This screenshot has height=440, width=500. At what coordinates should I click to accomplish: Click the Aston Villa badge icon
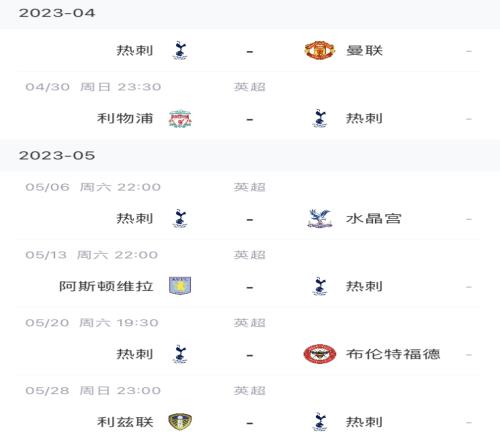click(x=180, y=286)
